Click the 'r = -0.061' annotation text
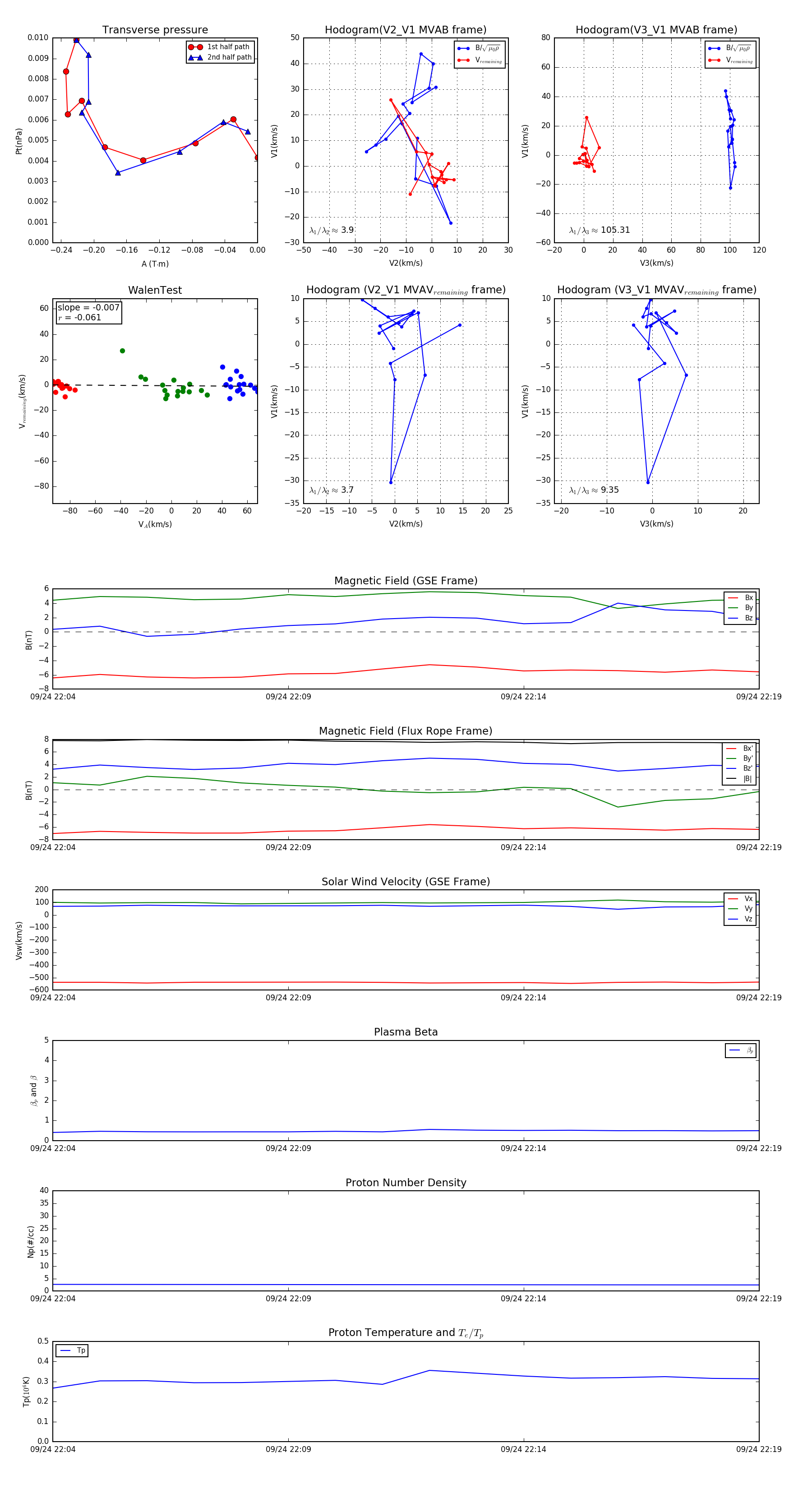 coord(79,317)
